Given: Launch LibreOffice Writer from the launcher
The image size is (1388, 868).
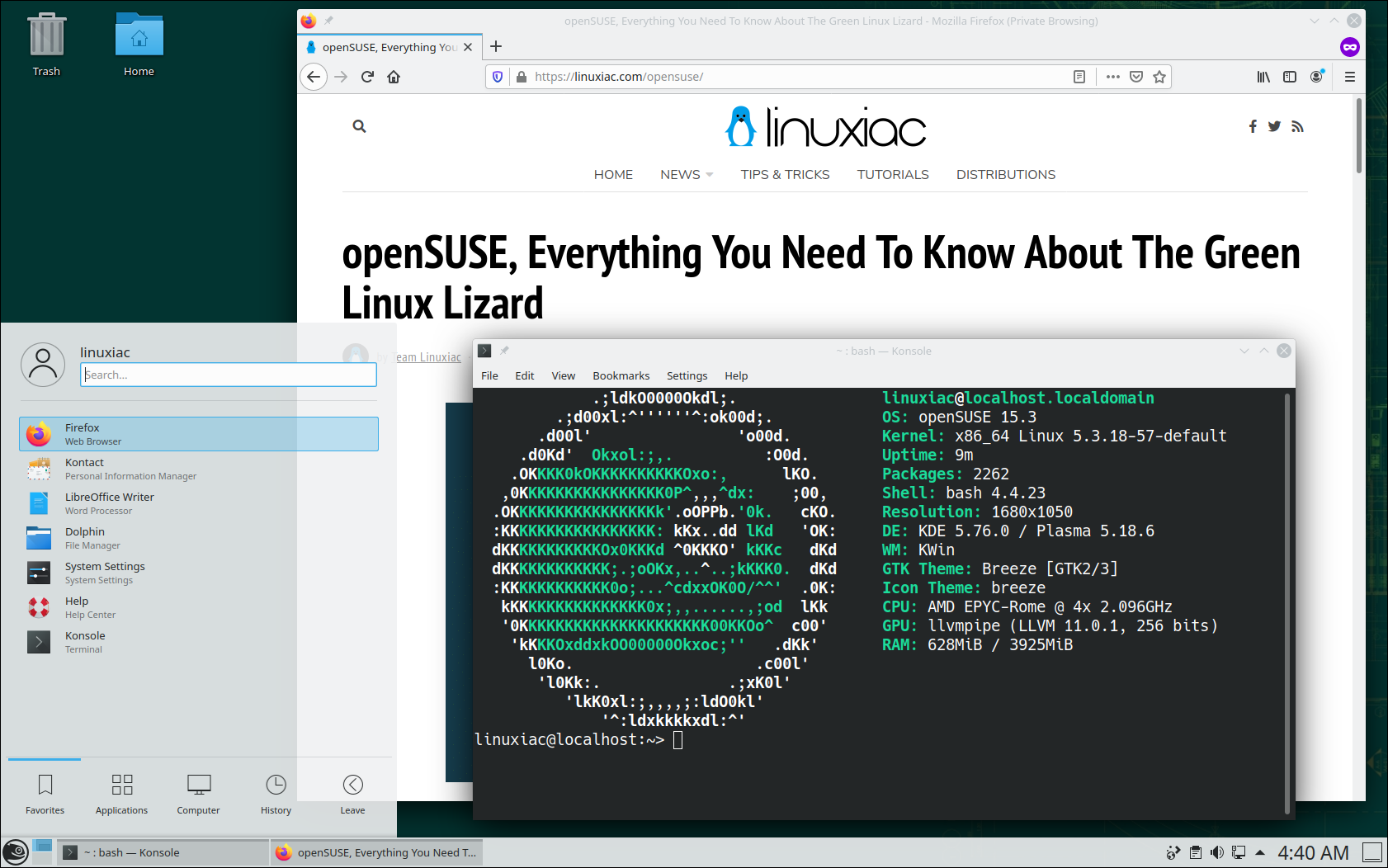Looking at the screenshot, I should (110, 502).
